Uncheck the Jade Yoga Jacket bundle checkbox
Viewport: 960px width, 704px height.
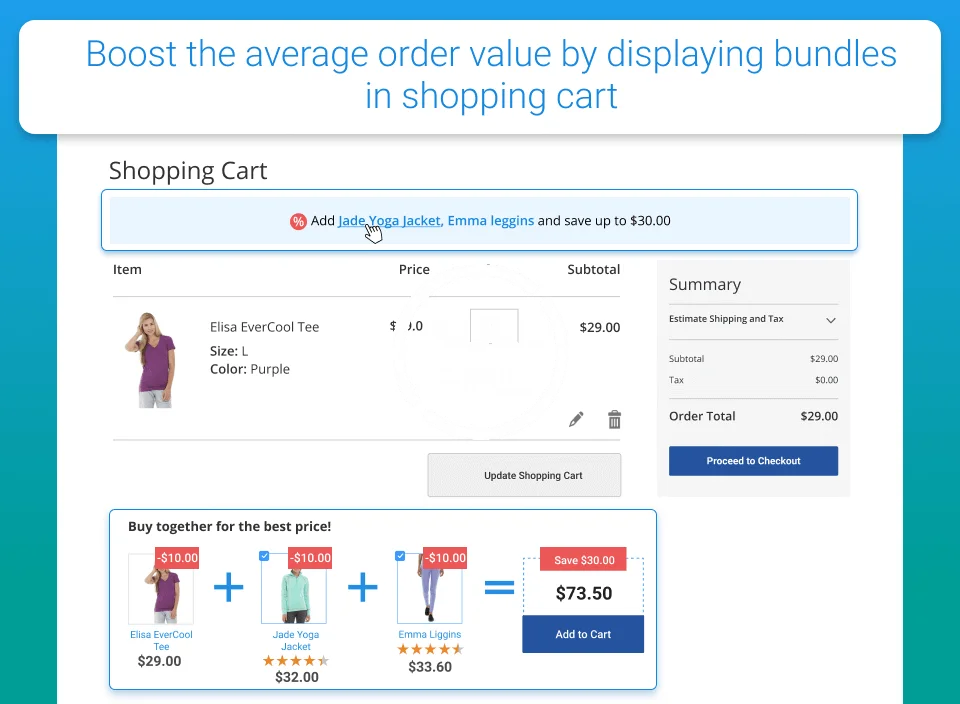tap(265, 556)
